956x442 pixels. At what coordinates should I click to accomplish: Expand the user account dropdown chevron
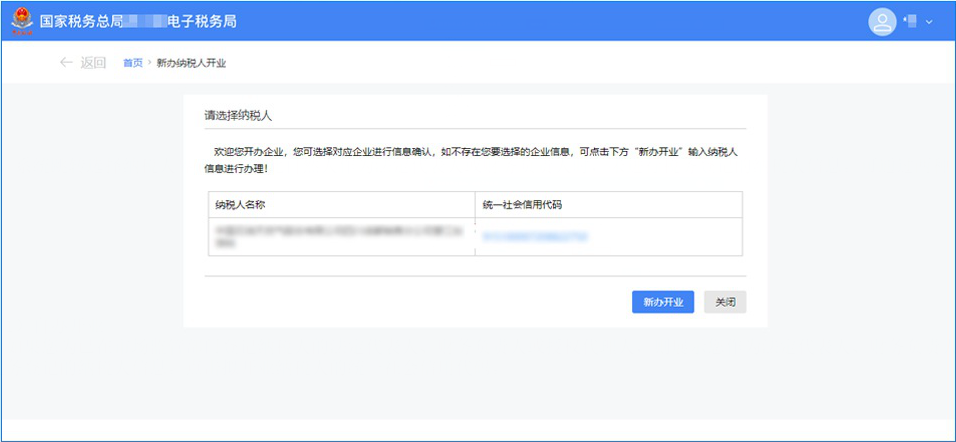coord(929,22)
